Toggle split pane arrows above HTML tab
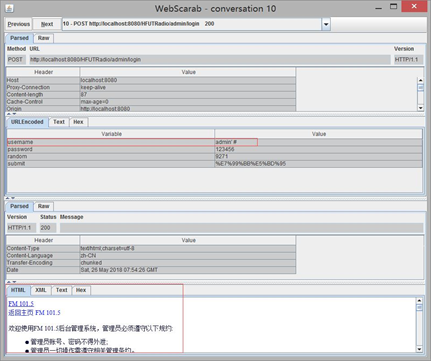 coord(11,282)
